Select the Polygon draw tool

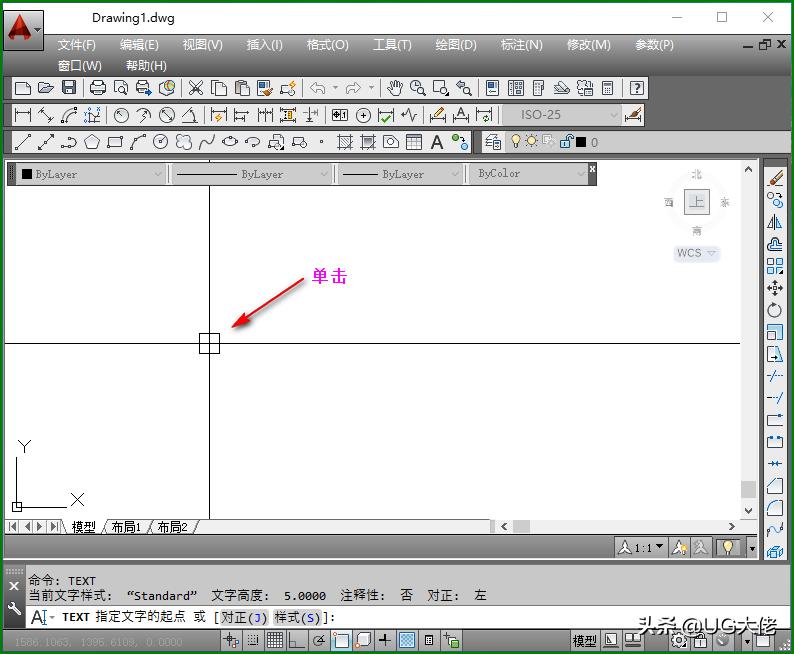pyautogui.click(x=92, y=142)
